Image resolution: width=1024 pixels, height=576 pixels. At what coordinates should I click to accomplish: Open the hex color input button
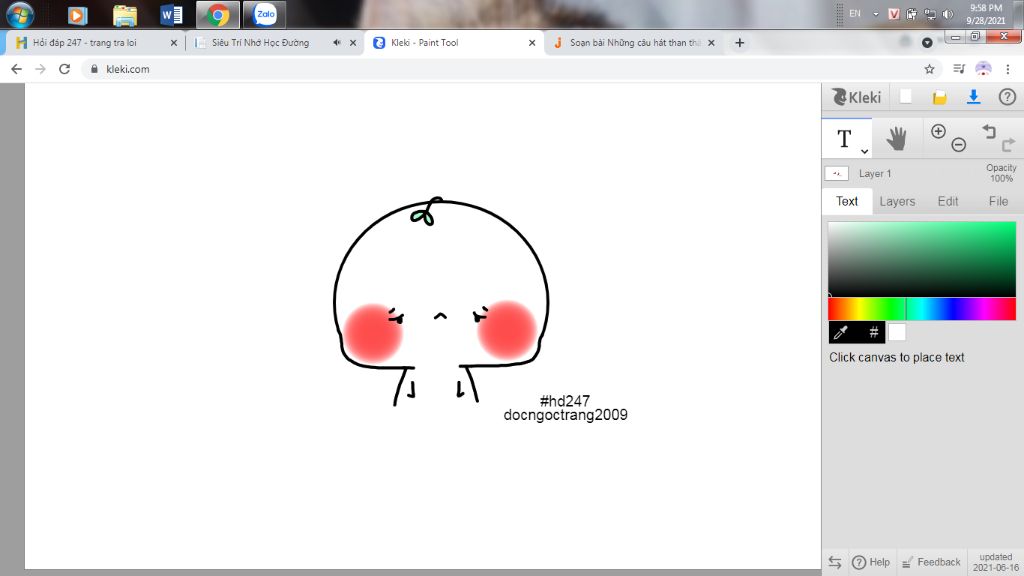(x=873, y=332)
